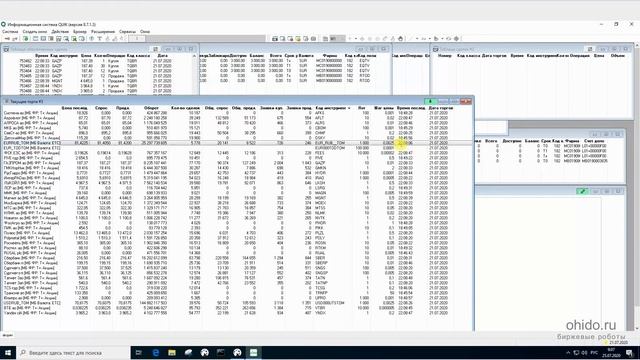Image resolution: width=640 pixels, height=360 pixels.
Task: Click the Цена послед. column header
Action: pos(74,108)
